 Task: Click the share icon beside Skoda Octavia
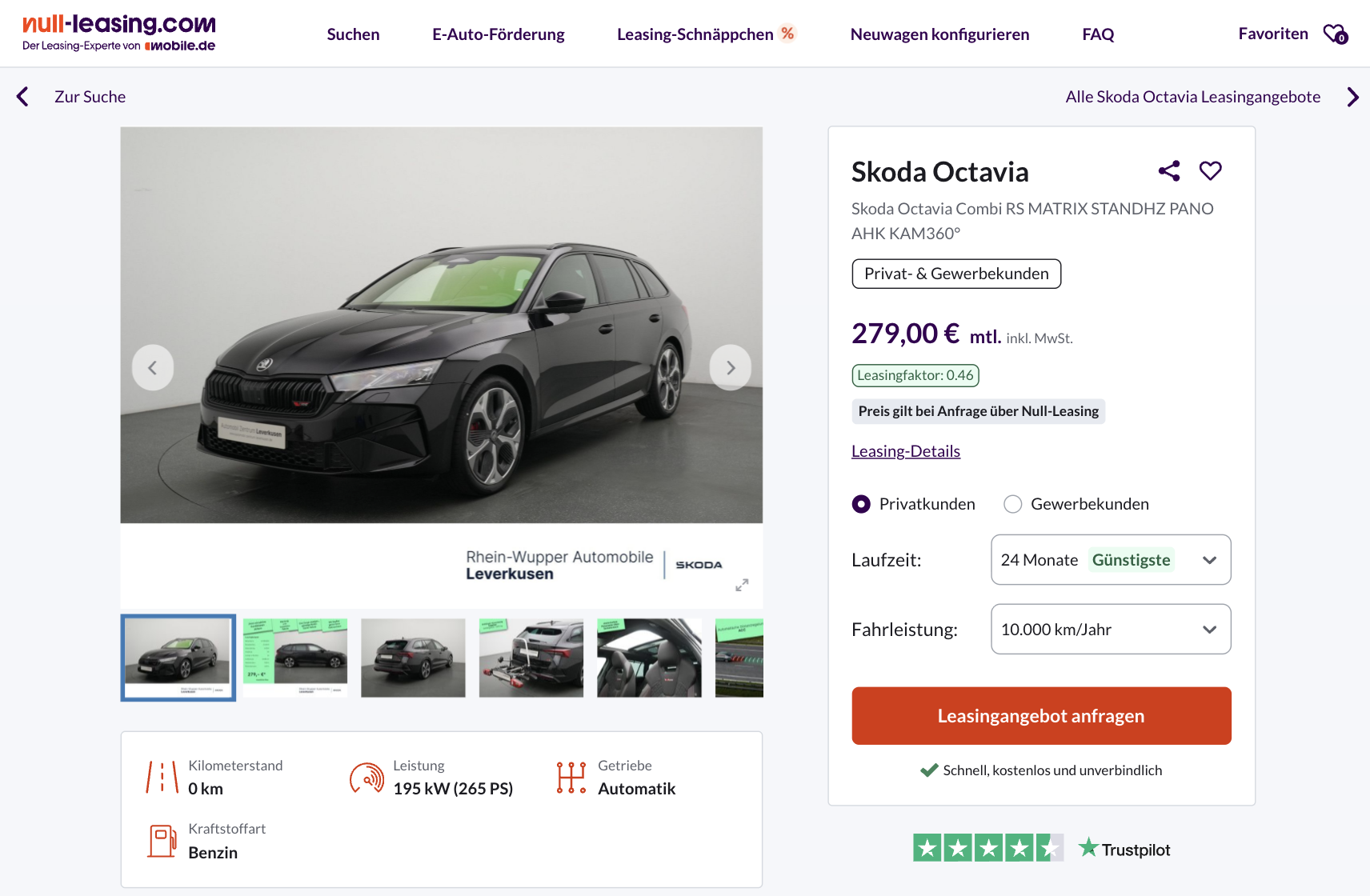1169,171
